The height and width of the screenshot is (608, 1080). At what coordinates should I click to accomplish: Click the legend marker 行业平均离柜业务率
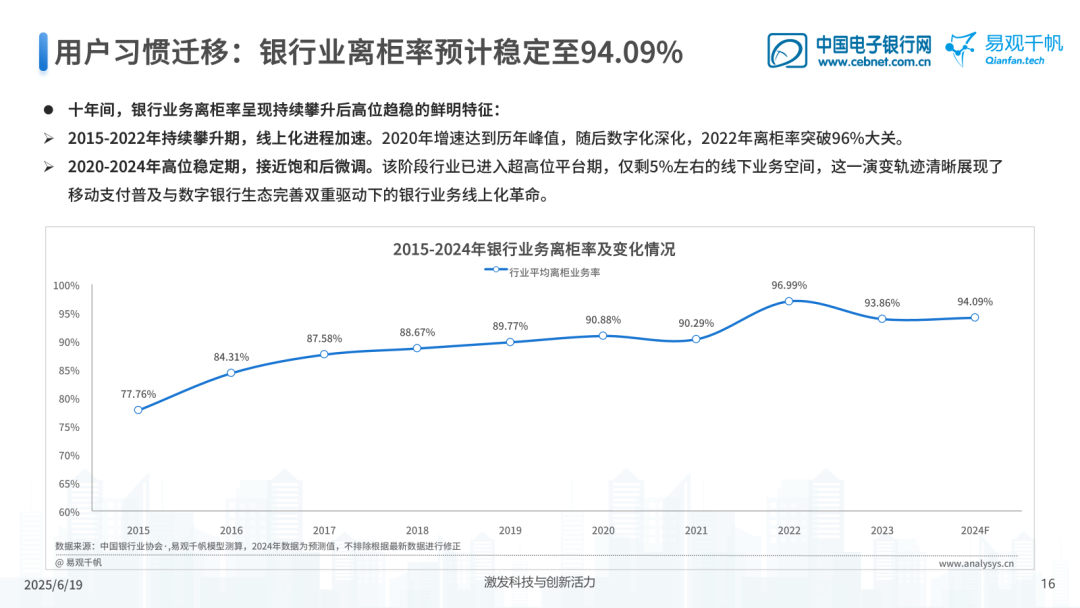pyautogui.click(x=496, y=270)
